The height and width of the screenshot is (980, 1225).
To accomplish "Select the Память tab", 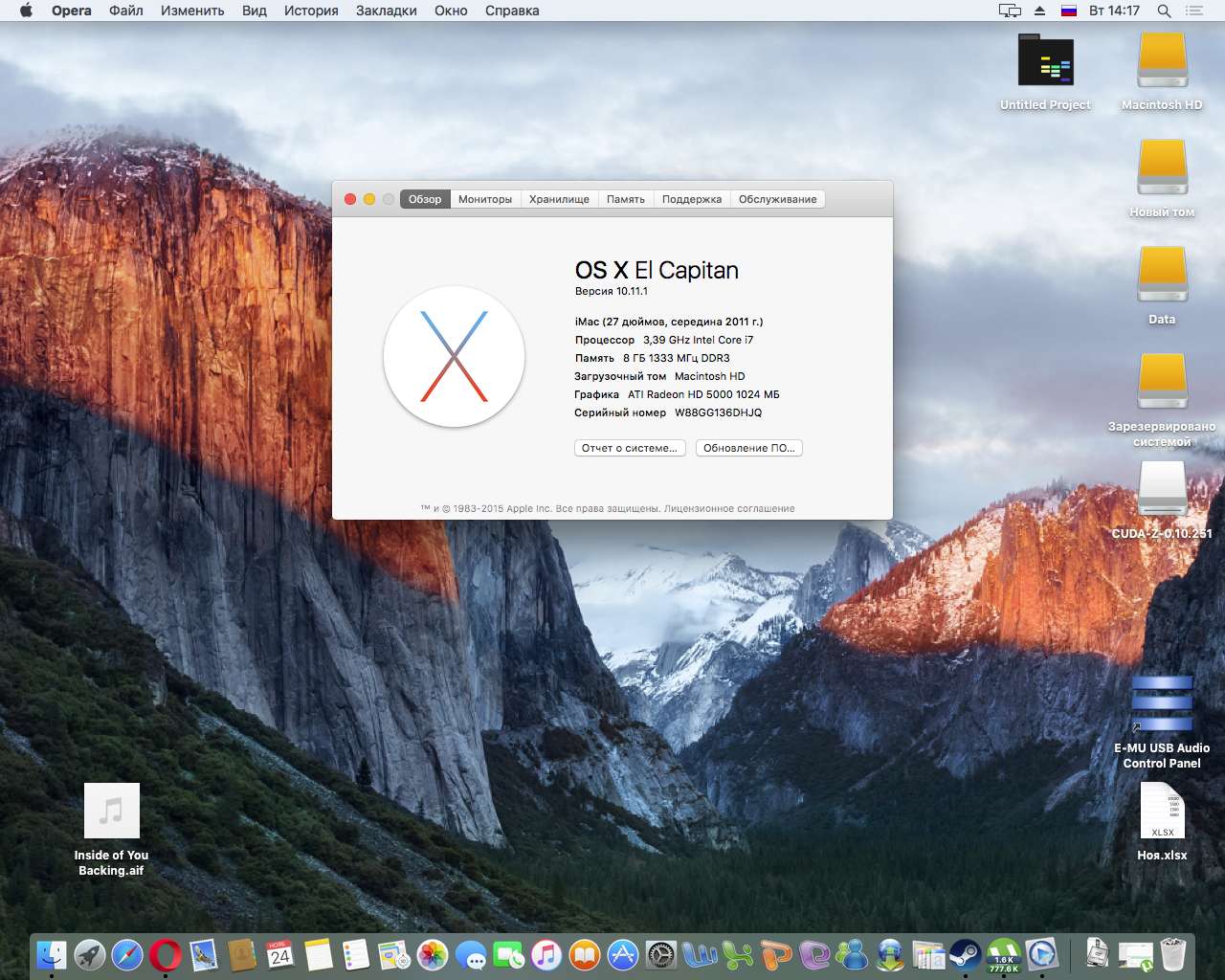I will click(625, 199).
